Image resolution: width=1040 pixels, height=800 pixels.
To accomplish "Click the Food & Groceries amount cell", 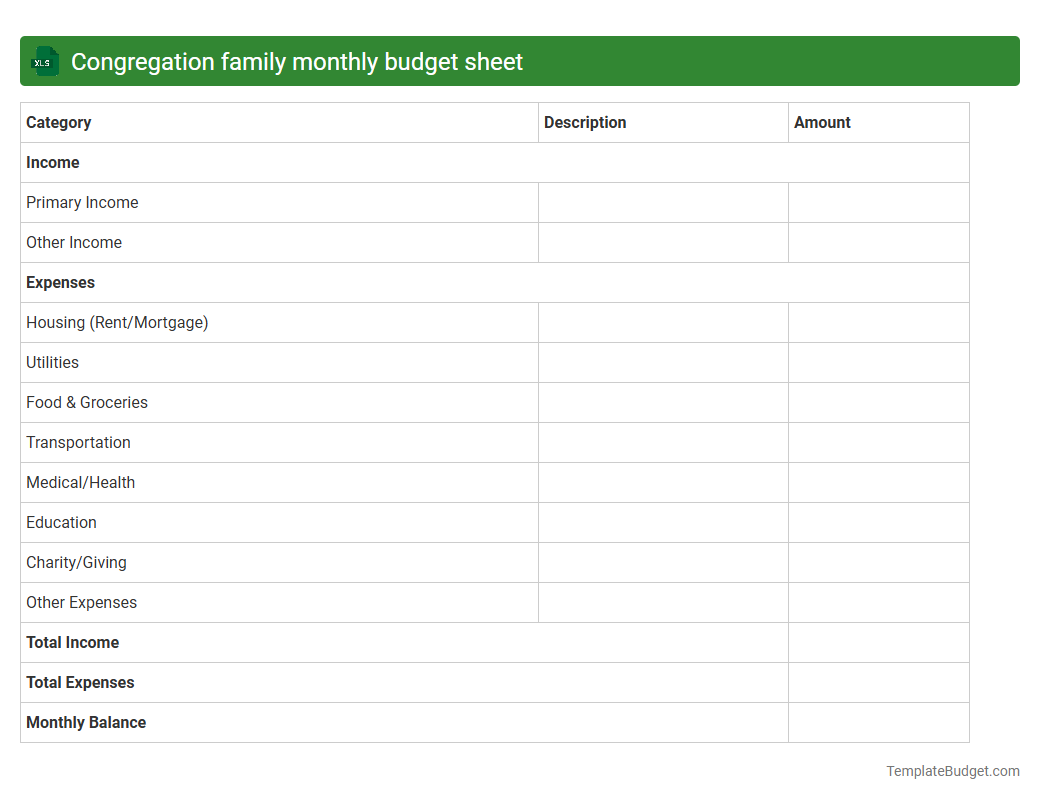I will pos(878,402).
